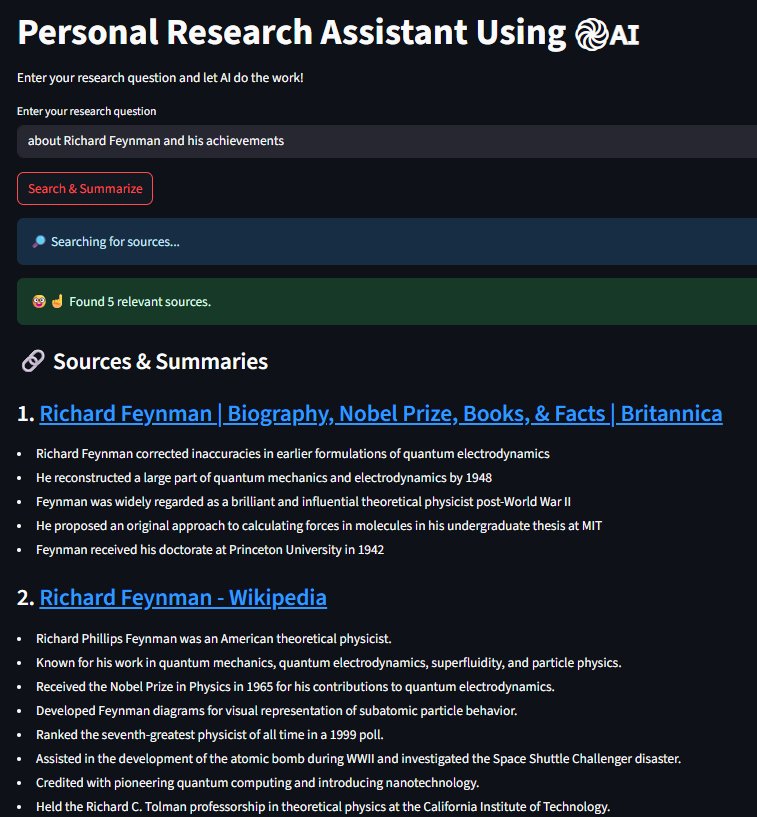This screenshot has width=757, height=817.
Task: Select the bullet about pioneering quantum computing and nanotechnology
Action: 257,783
